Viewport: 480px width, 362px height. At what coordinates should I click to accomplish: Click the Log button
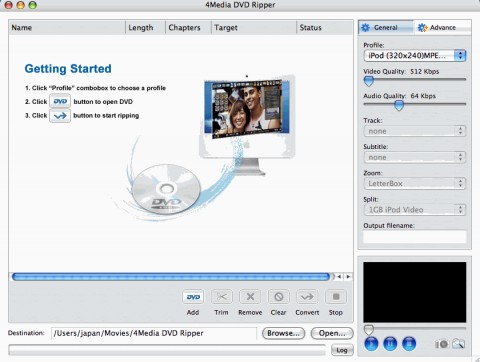(x=342, y=350)
